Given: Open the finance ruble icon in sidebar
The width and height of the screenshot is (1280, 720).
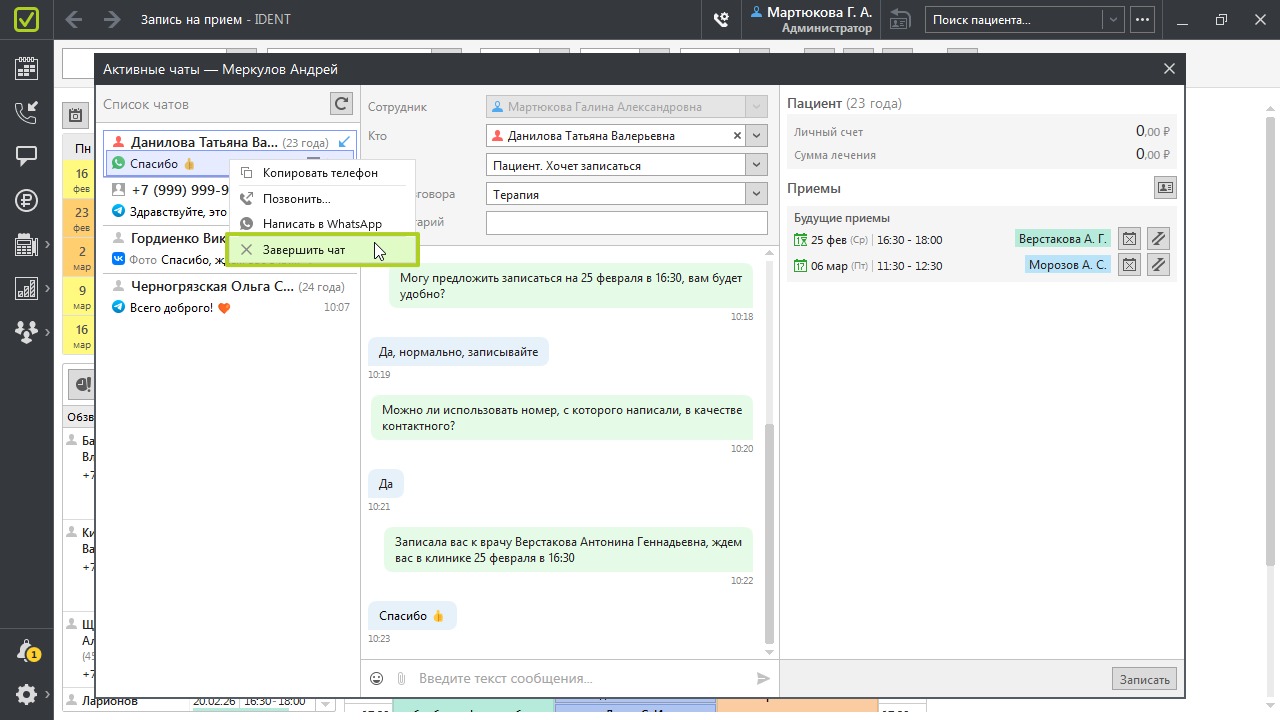Looking at the screenshot, I should pyautogui.click(x=27, y=200).
